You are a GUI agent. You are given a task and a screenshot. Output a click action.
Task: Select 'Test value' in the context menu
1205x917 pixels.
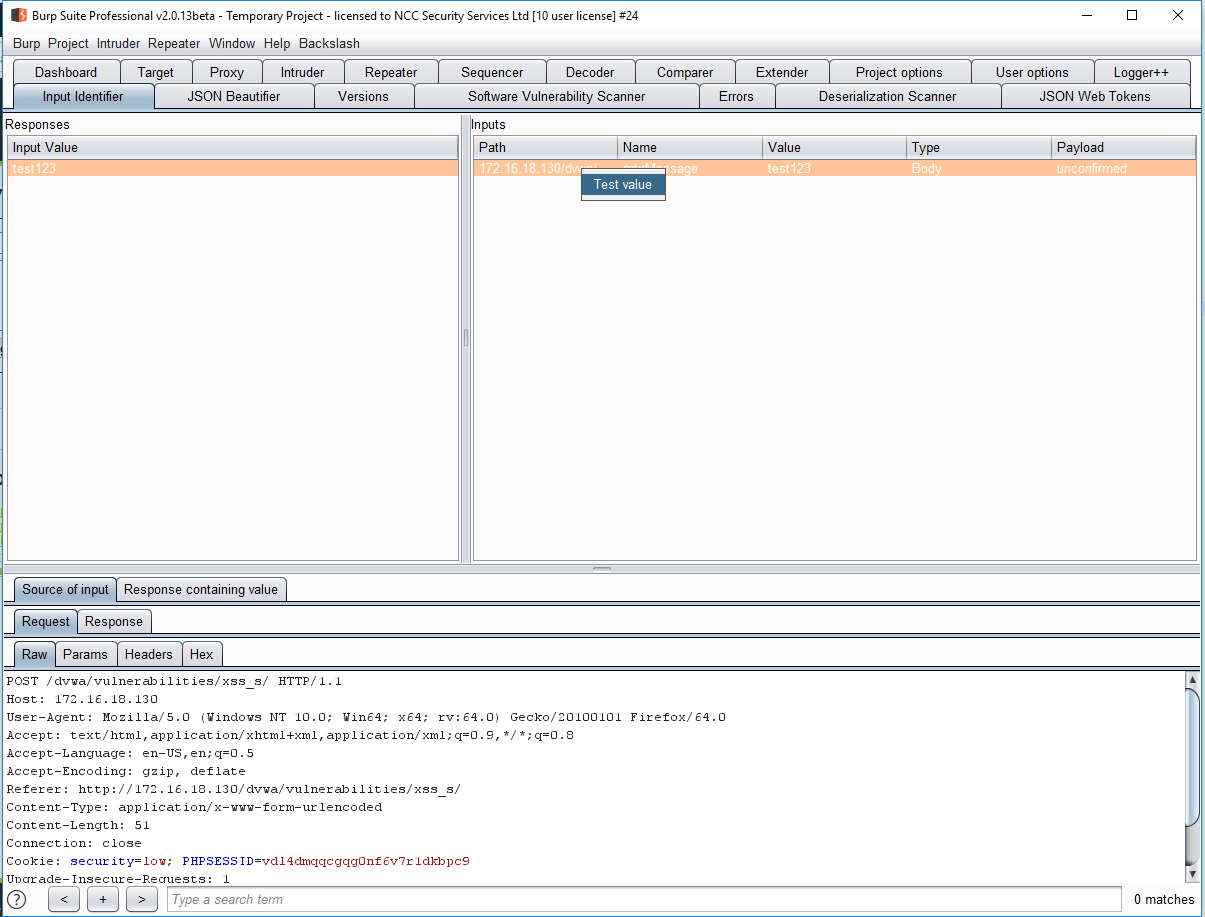[622, 184]
